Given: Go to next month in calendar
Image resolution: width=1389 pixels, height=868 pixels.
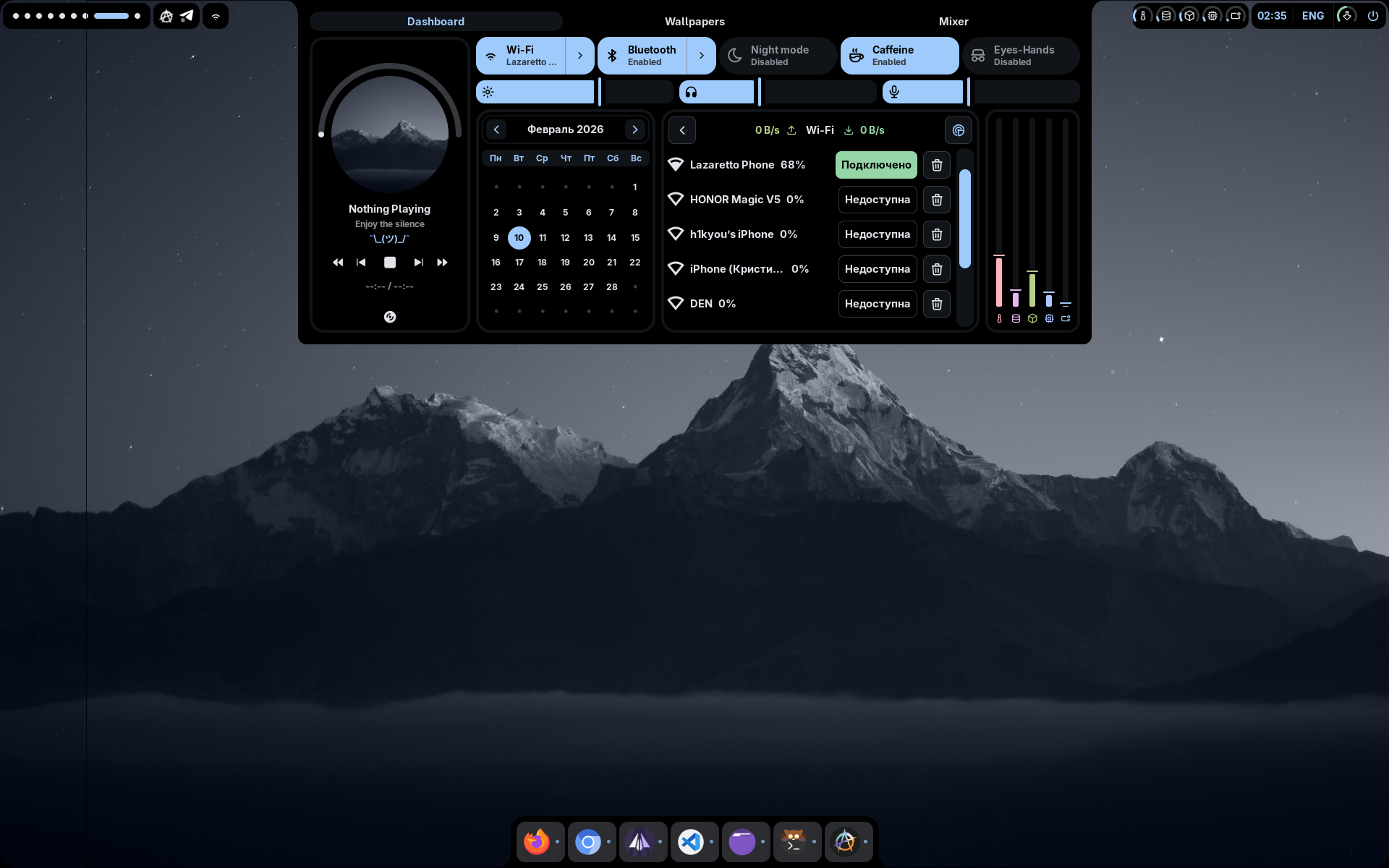Looking at the screenshot, I should pos(635,129).
